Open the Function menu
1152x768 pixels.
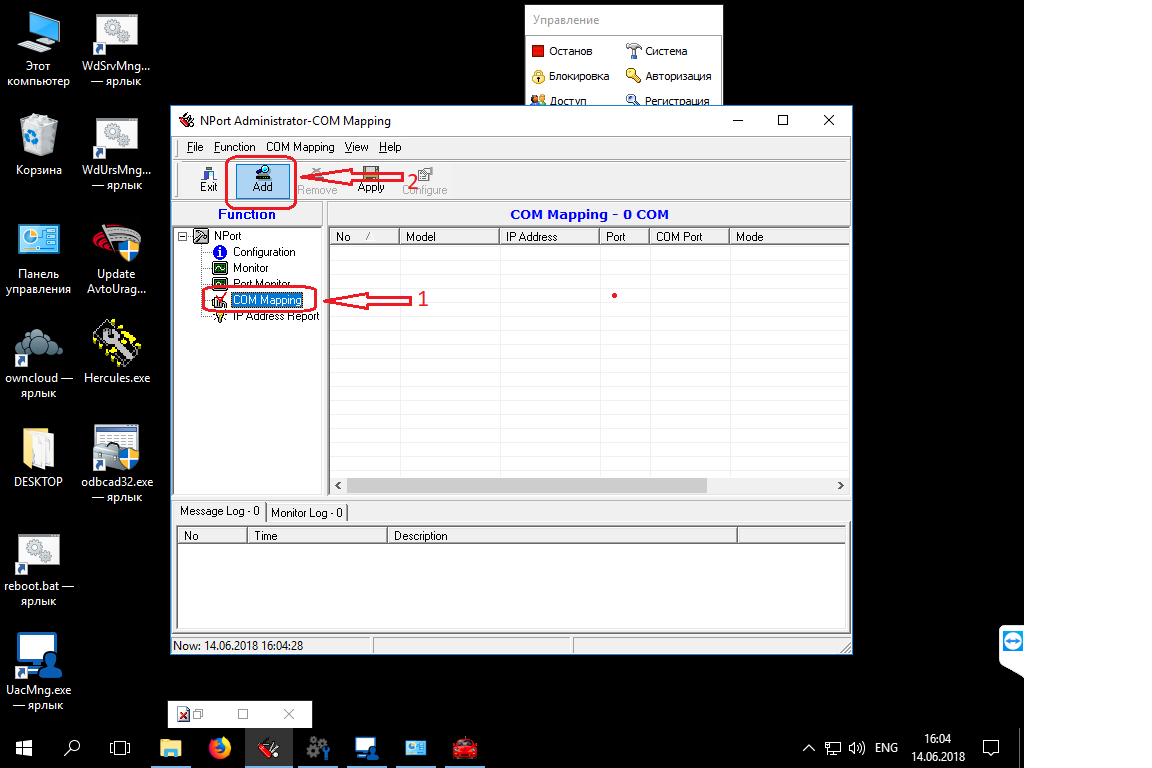coord(234,147)
